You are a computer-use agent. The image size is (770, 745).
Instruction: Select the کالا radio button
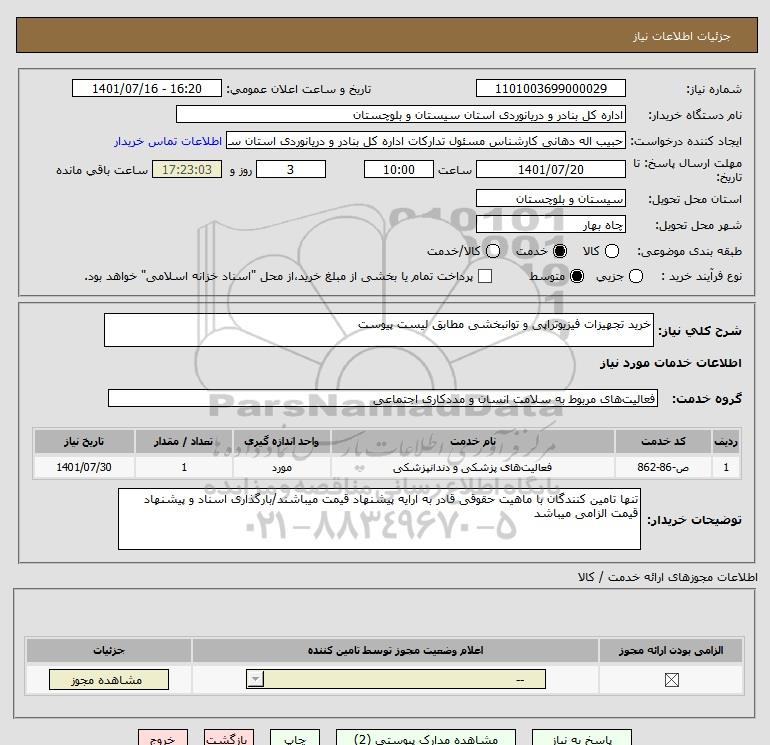(611, 251)
